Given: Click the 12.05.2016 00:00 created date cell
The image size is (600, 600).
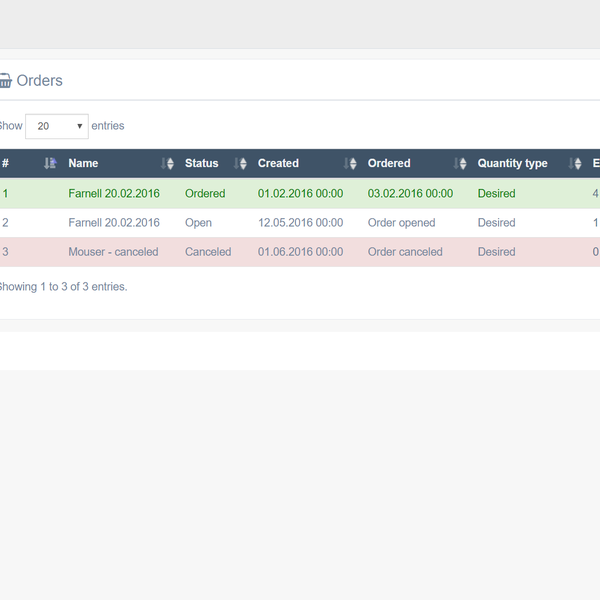Looking at the screenshot, I should tap(300, 223).
